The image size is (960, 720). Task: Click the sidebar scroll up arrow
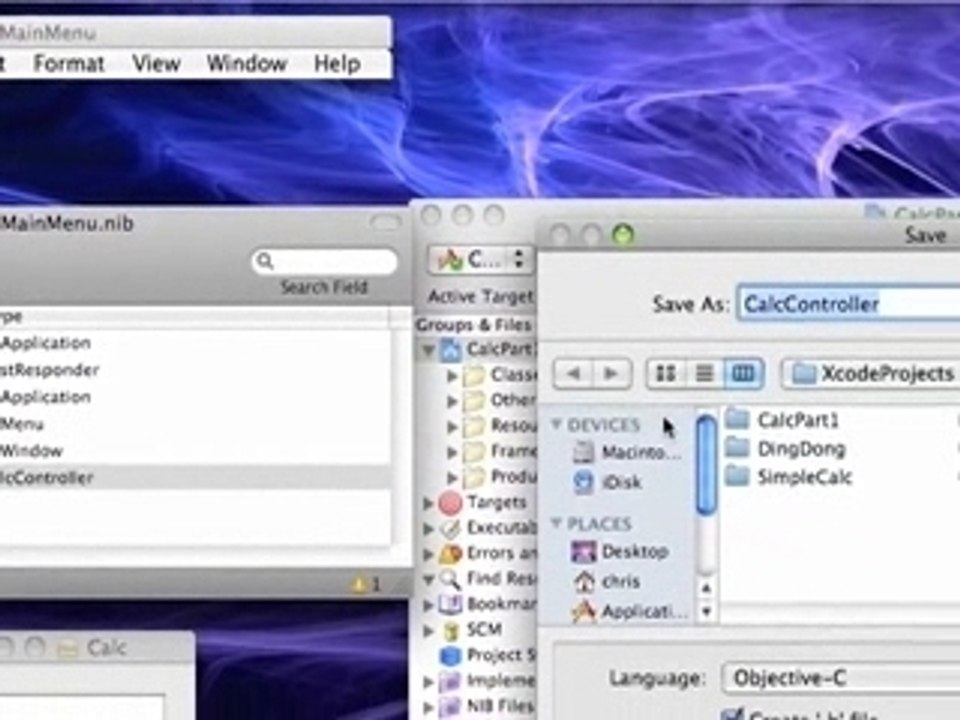coord(707,588)
